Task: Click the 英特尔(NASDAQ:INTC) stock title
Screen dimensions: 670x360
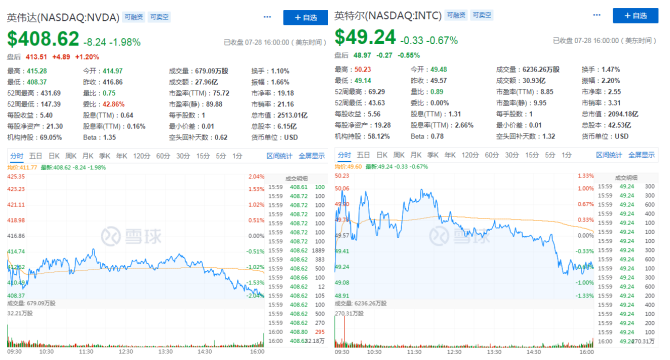Action: pyautogui.click(x=388, y=16)
